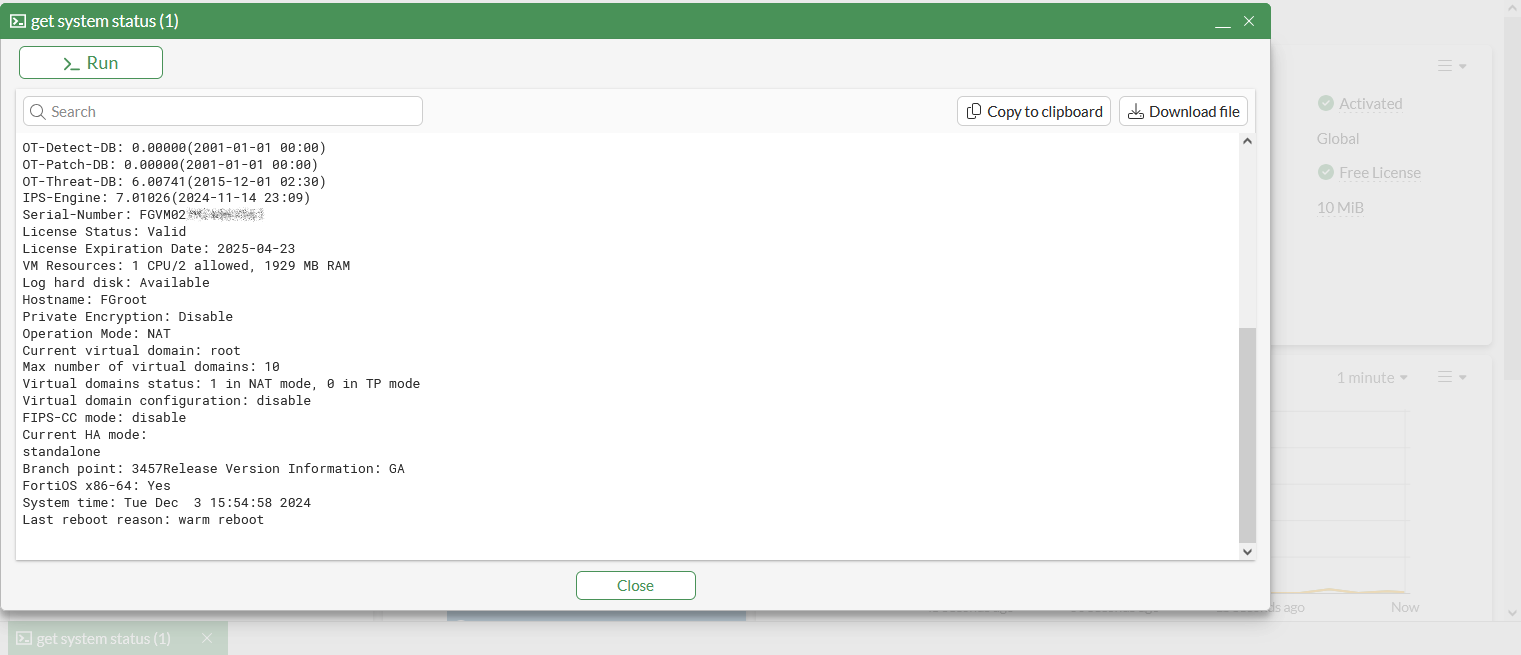Open the chart widget menu beside 1 minute
1521x655 pixels.
[1452, 378]
